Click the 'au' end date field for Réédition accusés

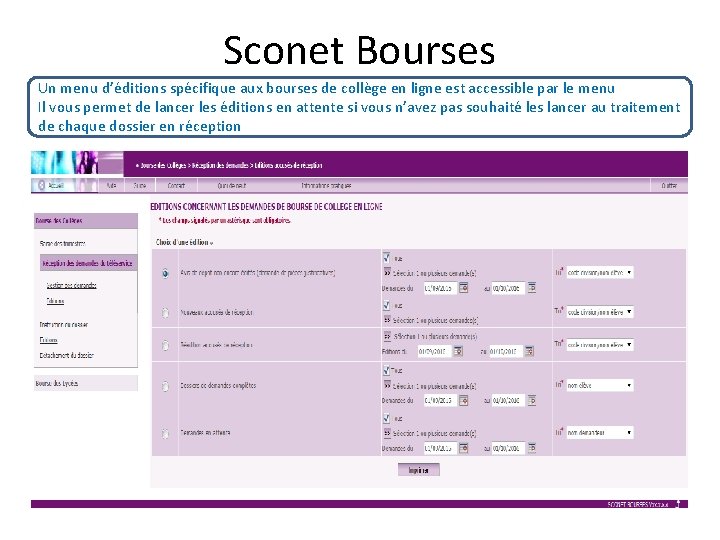coord(506,351)
